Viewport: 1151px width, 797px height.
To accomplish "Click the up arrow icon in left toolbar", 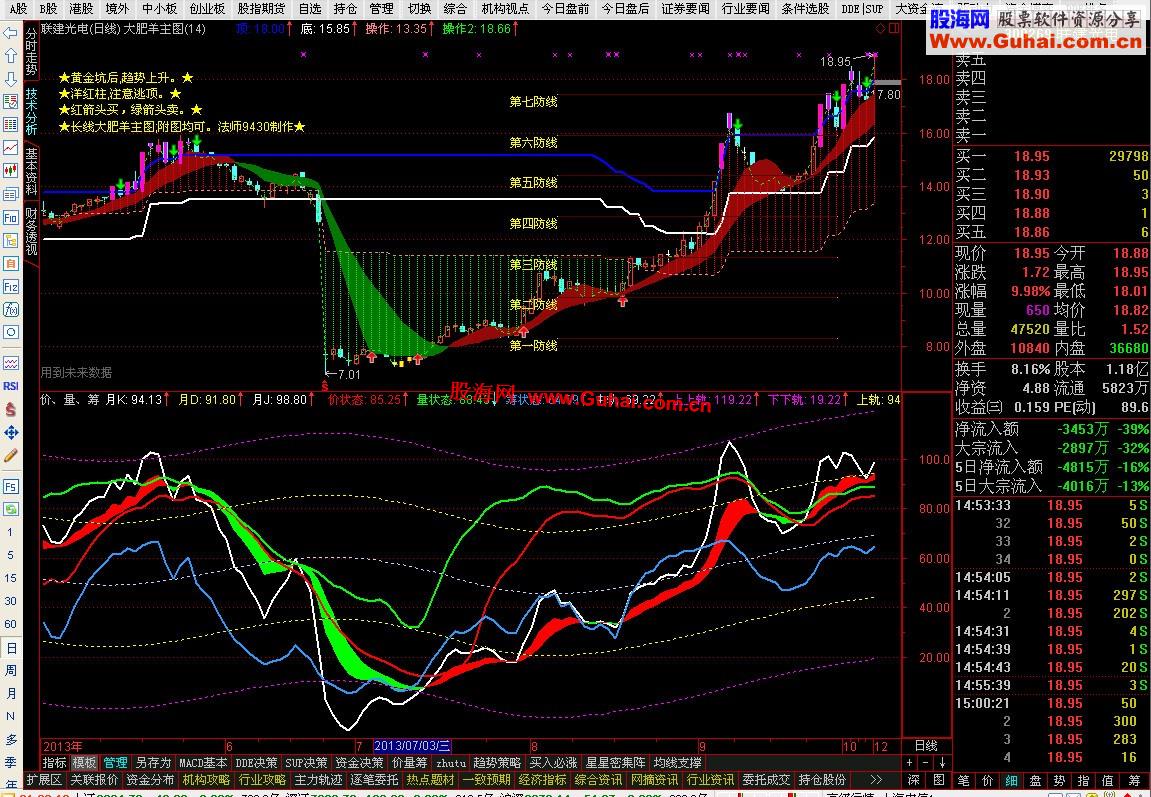I will coord(10,56).
